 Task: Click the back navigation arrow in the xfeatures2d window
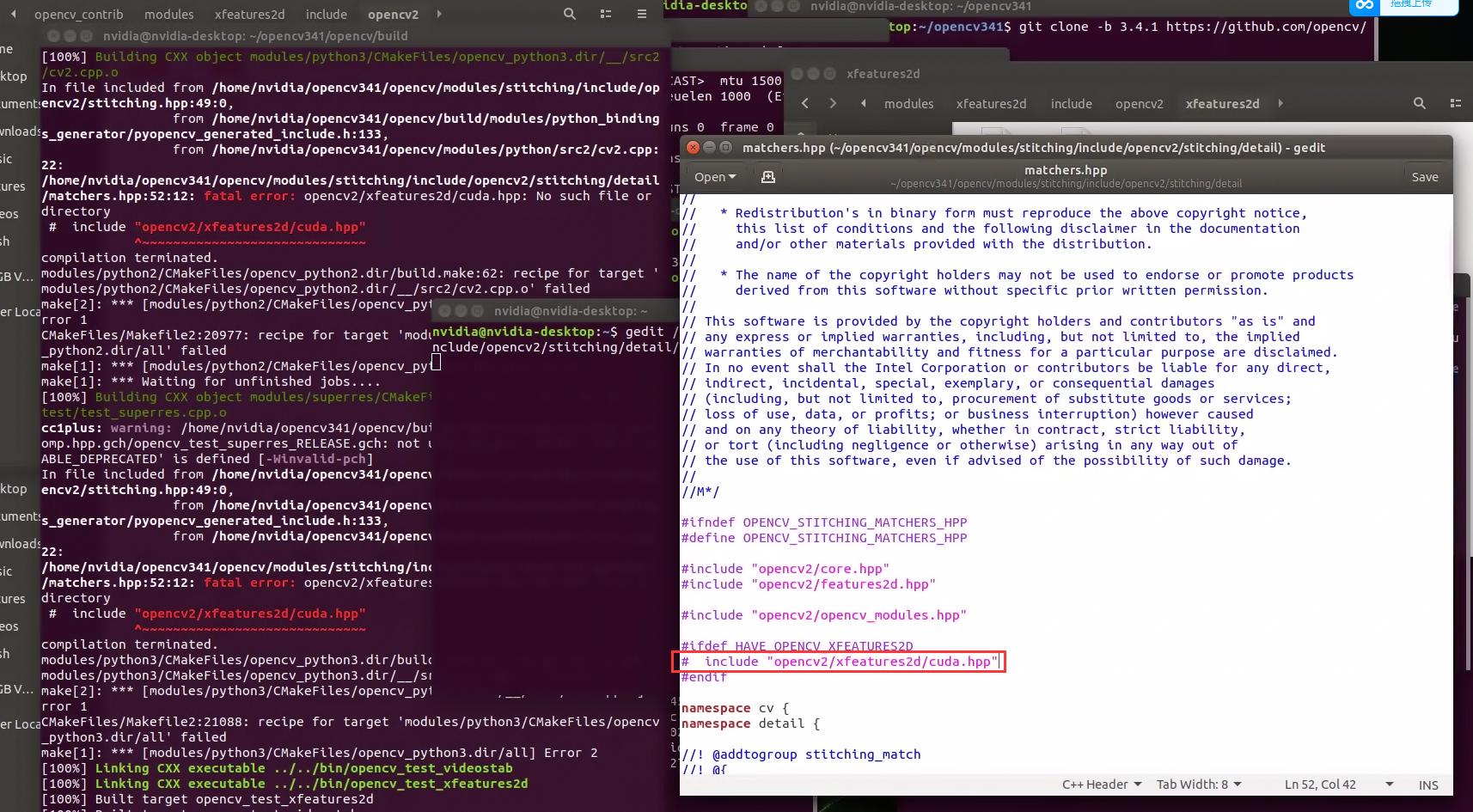[x=804, y=102]
